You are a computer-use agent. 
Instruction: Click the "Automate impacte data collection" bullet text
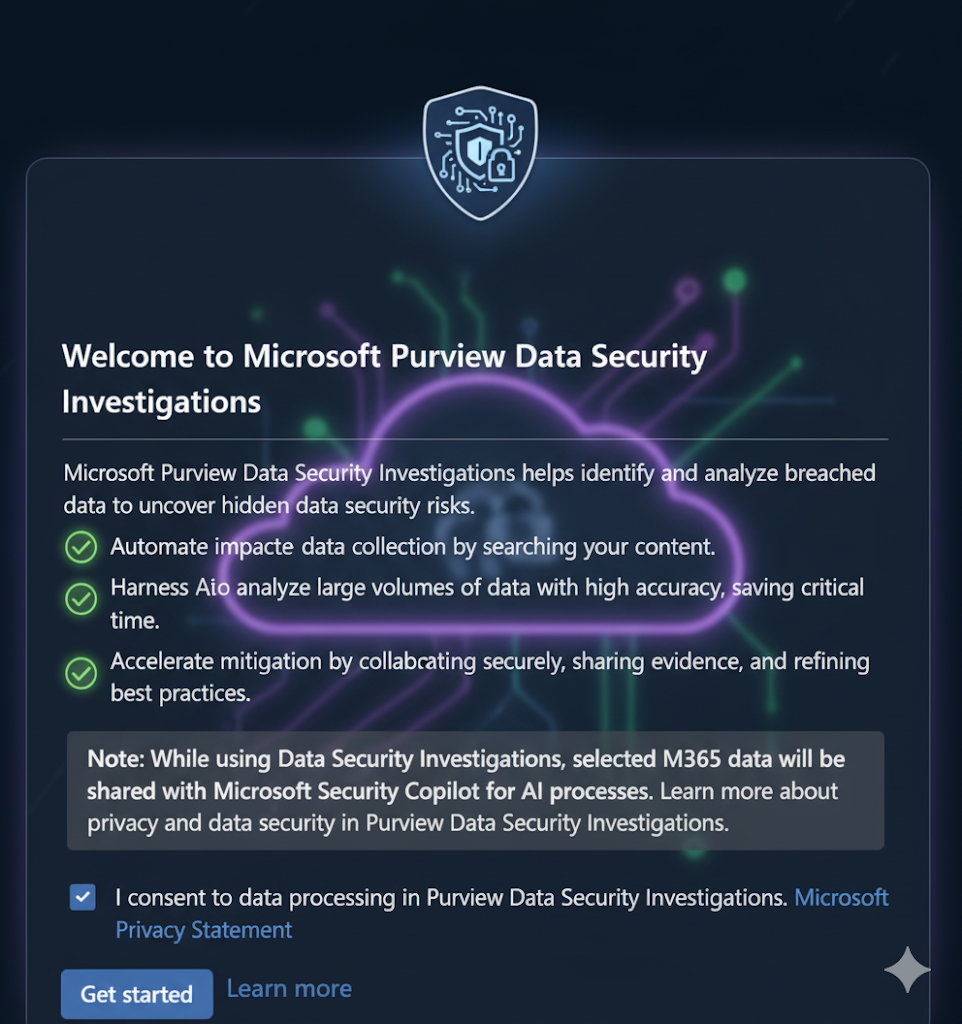click(x=412, y=547)
